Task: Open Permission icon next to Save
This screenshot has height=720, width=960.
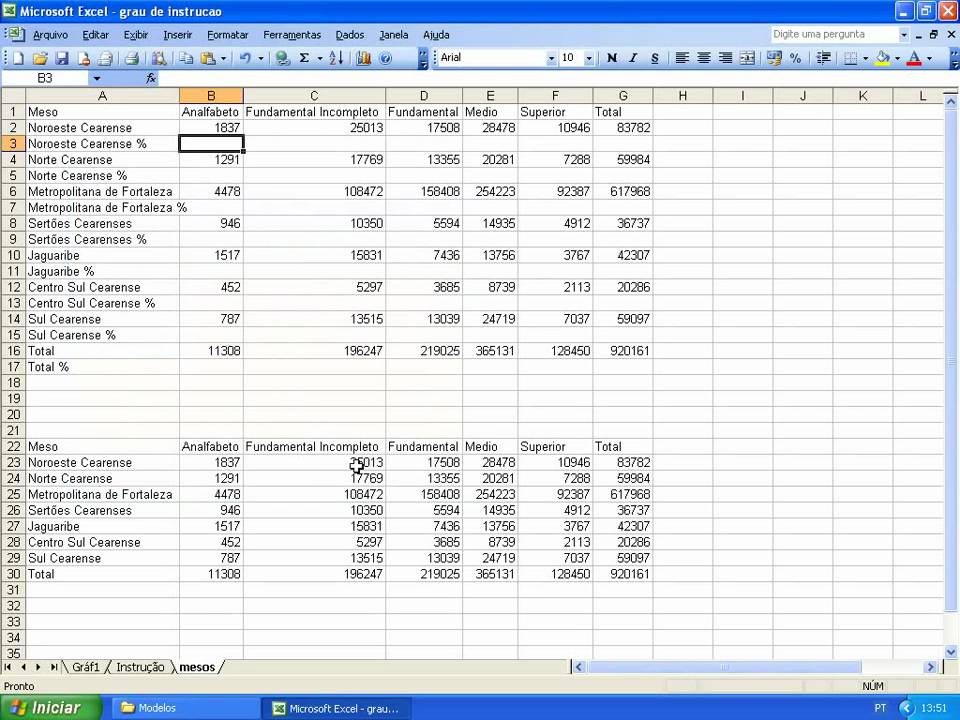Action: click(x=84, y=58)
